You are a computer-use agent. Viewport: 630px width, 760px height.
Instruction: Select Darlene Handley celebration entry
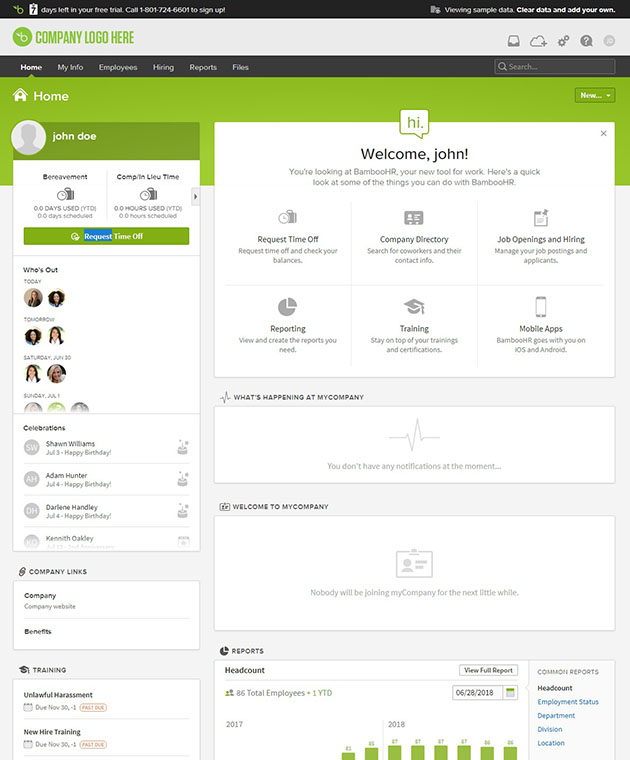[106, 511]
